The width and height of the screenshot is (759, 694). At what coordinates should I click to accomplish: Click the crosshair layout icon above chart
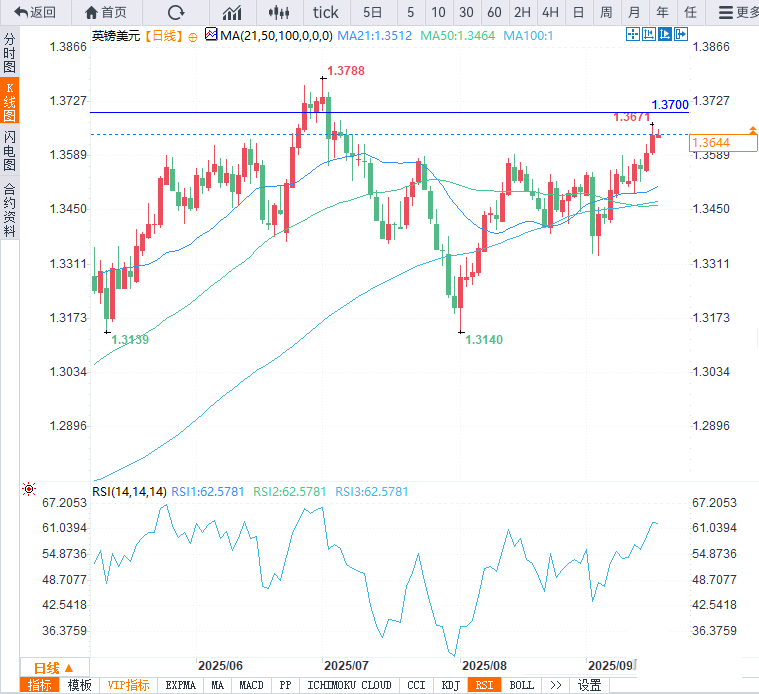(x=631, y=35)
